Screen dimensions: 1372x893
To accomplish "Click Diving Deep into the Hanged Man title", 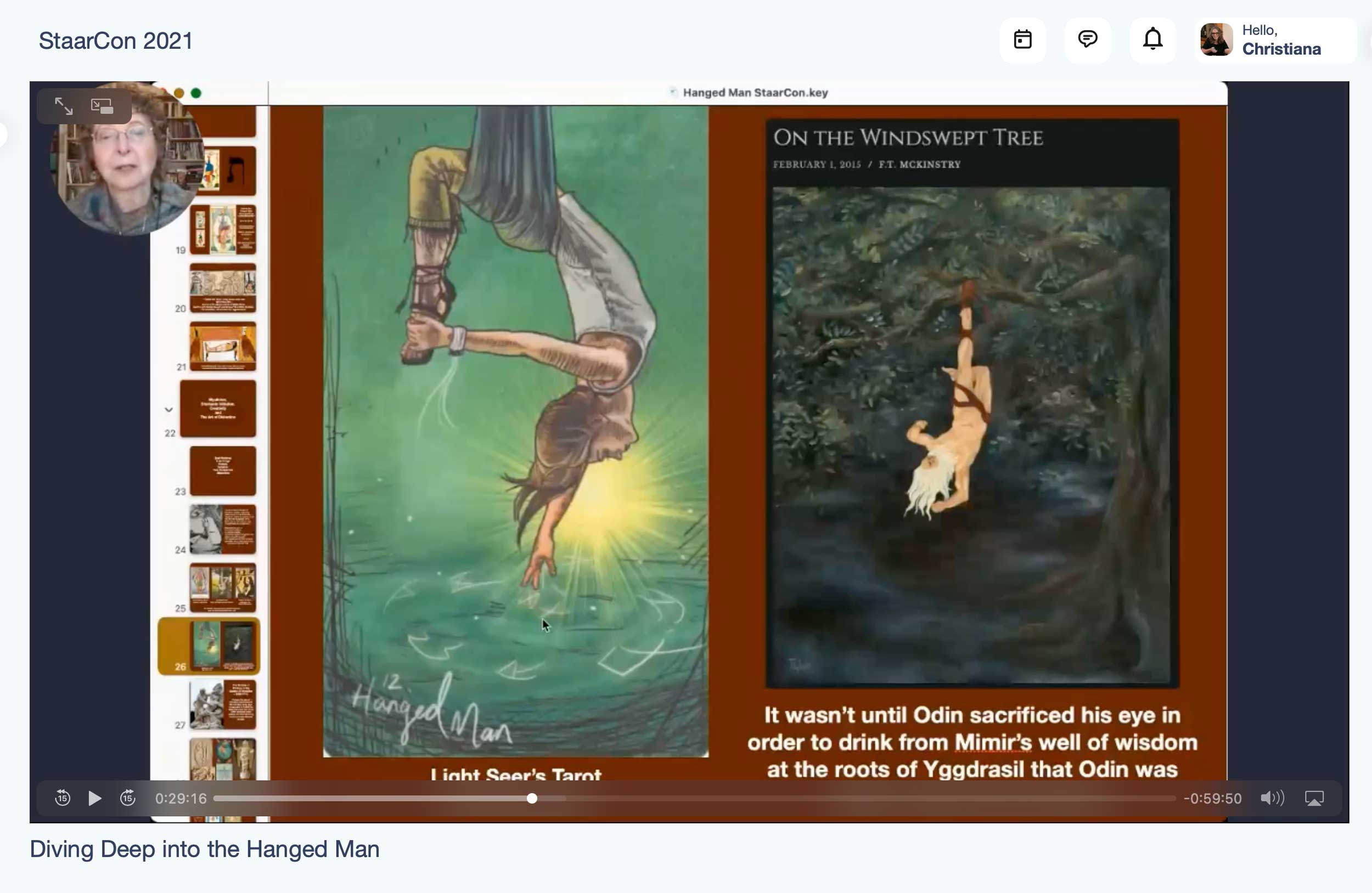I will [204, 849].
